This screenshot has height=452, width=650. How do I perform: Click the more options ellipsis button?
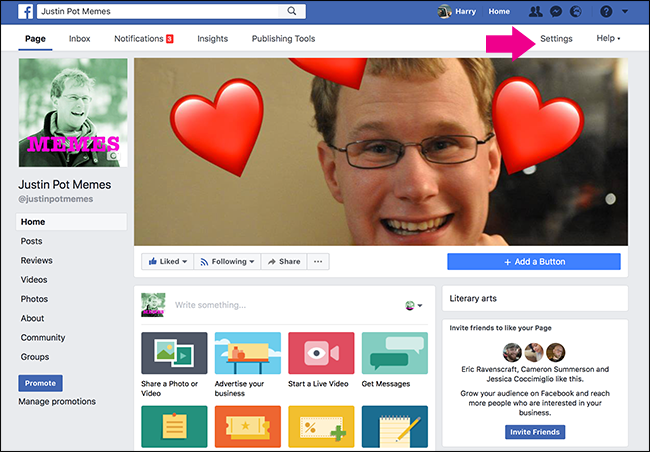[318, 262]
